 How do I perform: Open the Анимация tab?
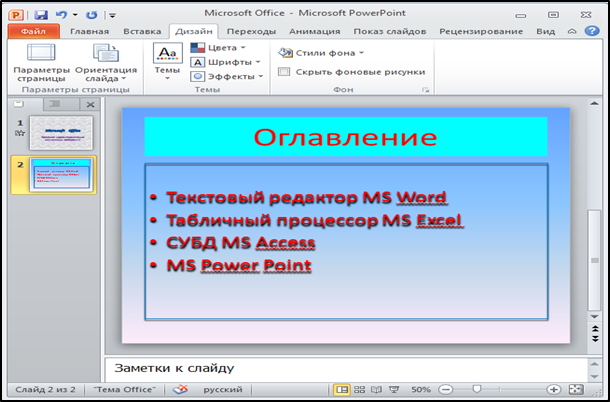click(315, 32)
